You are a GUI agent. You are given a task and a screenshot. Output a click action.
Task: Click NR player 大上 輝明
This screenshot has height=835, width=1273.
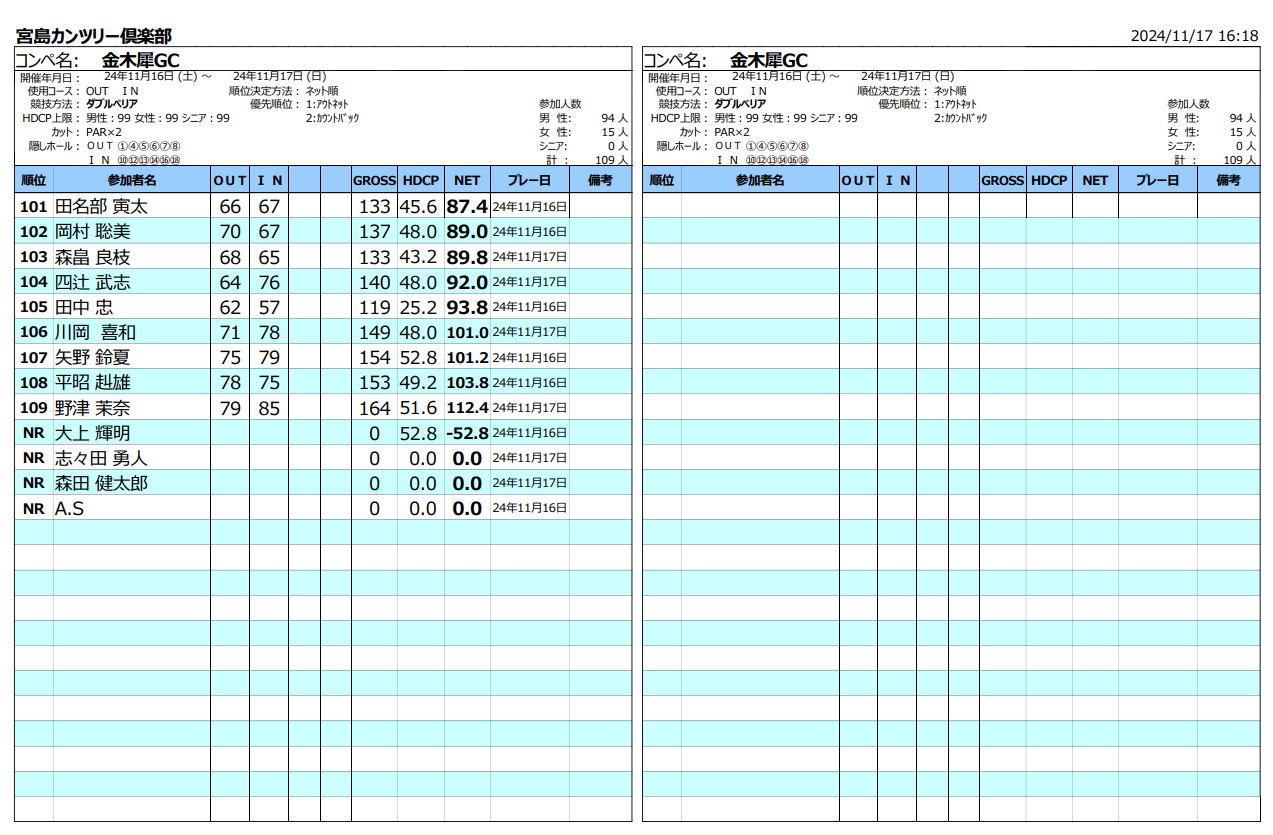click(x=93, y=433)
